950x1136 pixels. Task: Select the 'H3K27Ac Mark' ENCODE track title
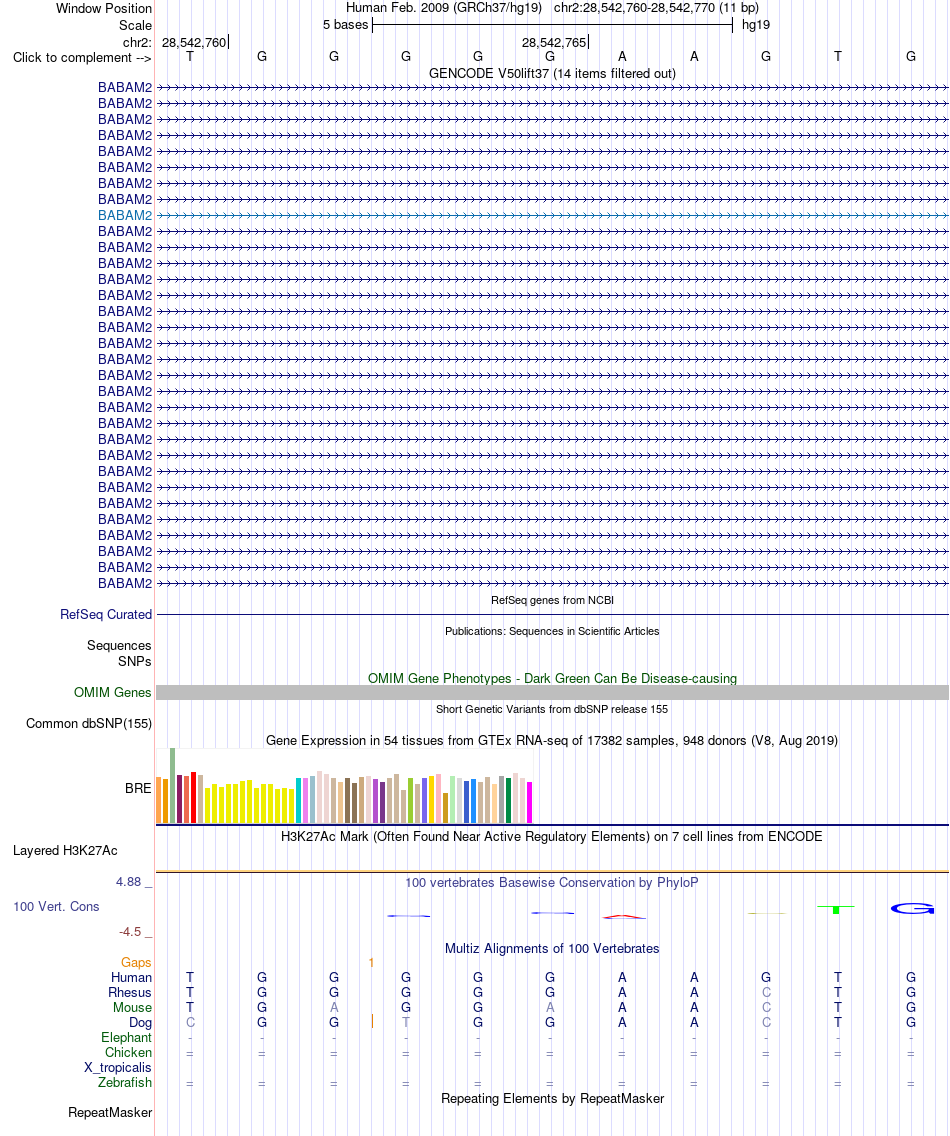coord(552,837)
